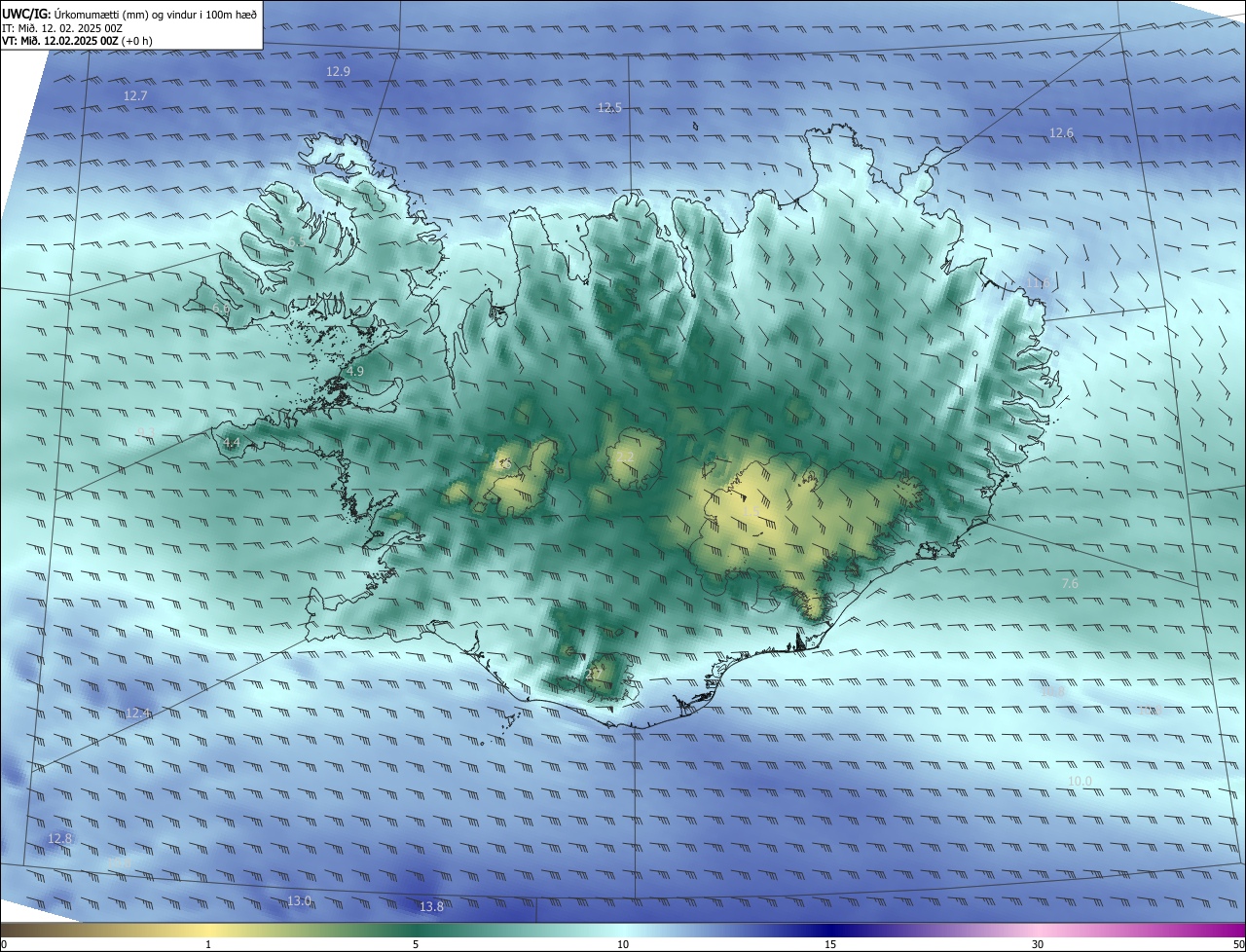Click the 13.8 value label on the map
The width and height of the screenshot is (1246, 952).
click(431, 907)
